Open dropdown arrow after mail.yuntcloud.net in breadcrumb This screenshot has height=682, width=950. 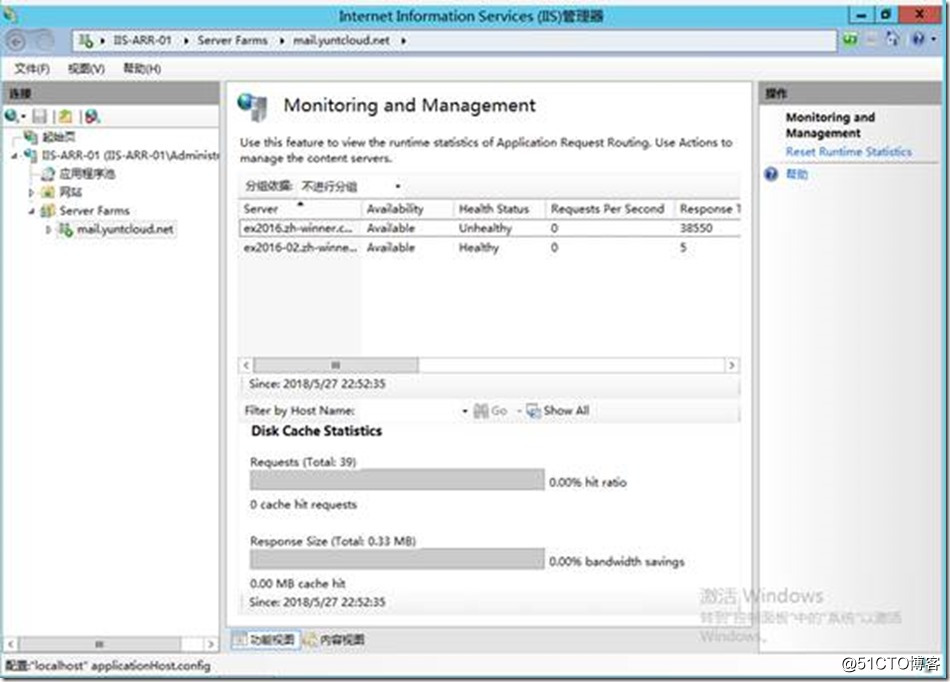[x=404, y=41]
